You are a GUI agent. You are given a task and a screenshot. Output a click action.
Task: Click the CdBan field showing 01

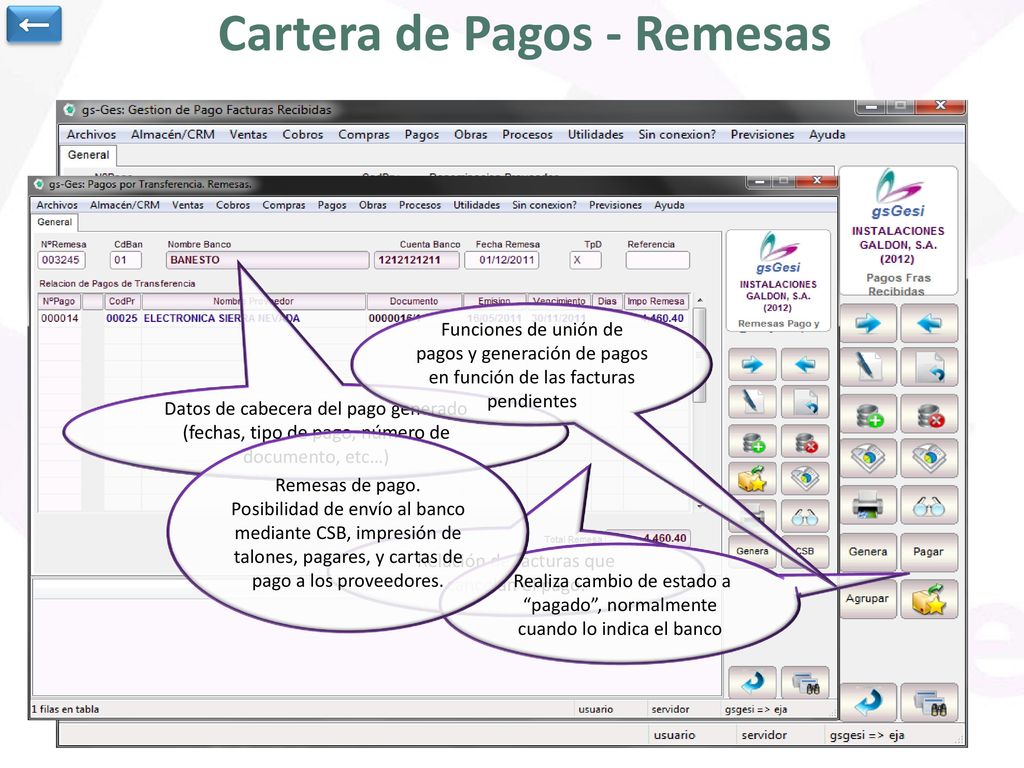point(125,260)
